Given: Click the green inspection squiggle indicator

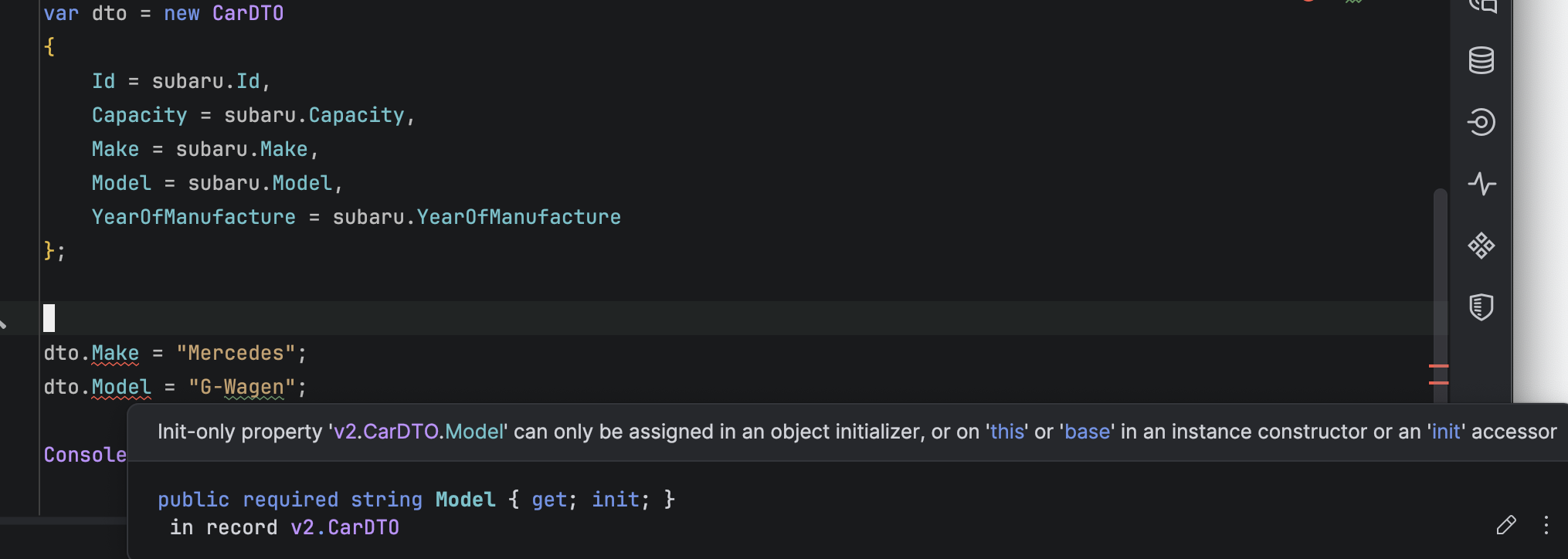Looking at the screenshot, I should (1353, 4).
